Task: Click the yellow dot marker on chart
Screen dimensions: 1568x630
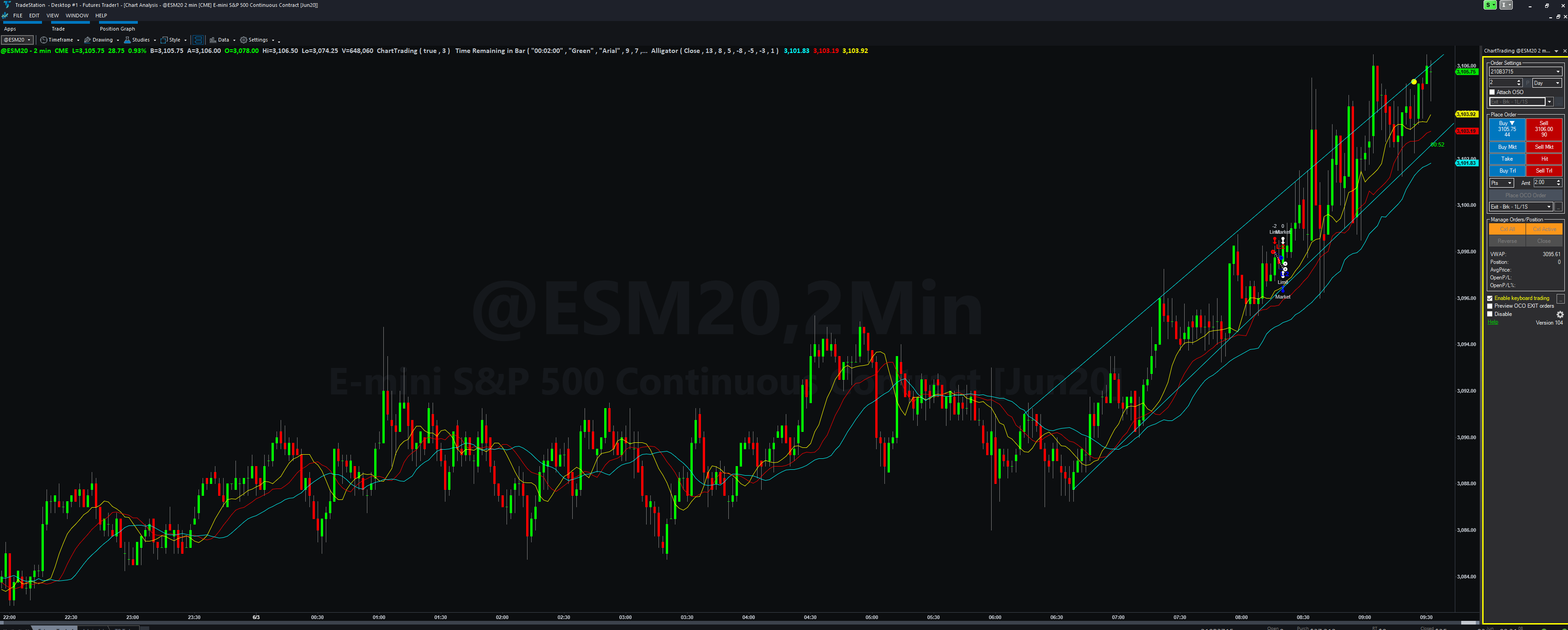Action: pos(1413,82)
